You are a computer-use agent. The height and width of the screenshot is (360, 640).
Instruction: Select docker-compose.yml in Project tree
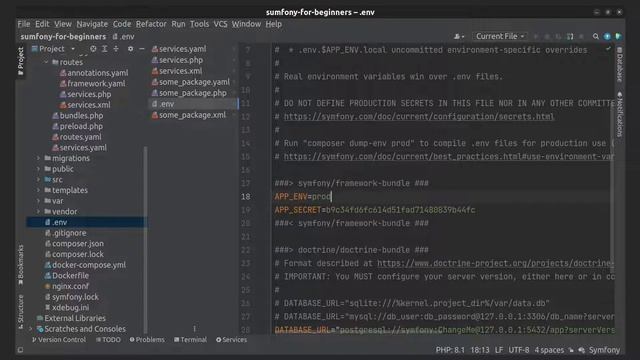click(85, 264)
